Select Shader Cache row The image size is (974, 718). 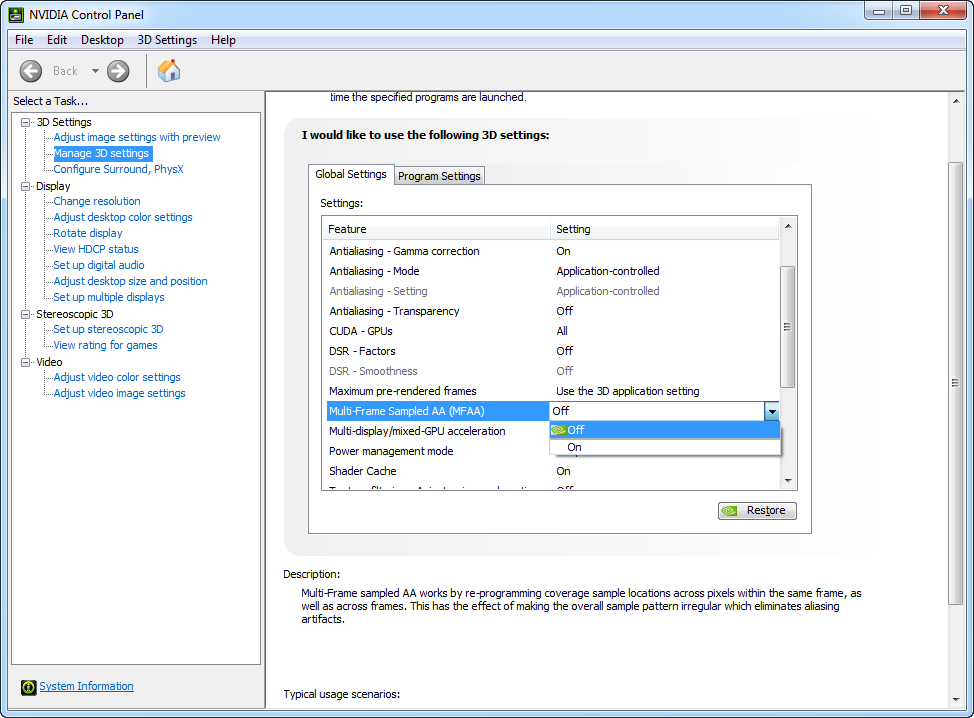coord(552,471)
